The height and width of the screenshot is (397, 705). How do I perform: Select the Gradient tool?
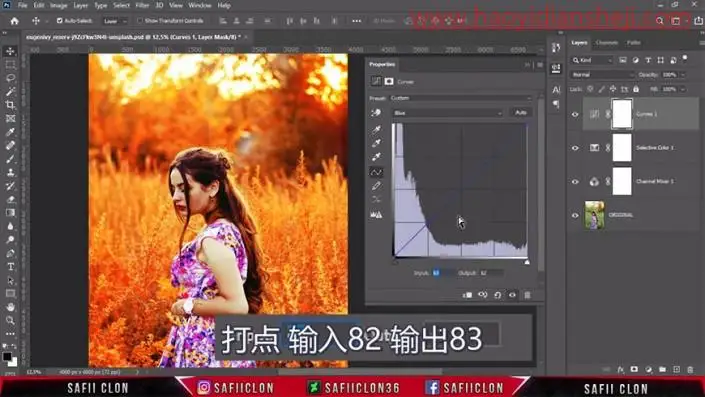[10, 213]
